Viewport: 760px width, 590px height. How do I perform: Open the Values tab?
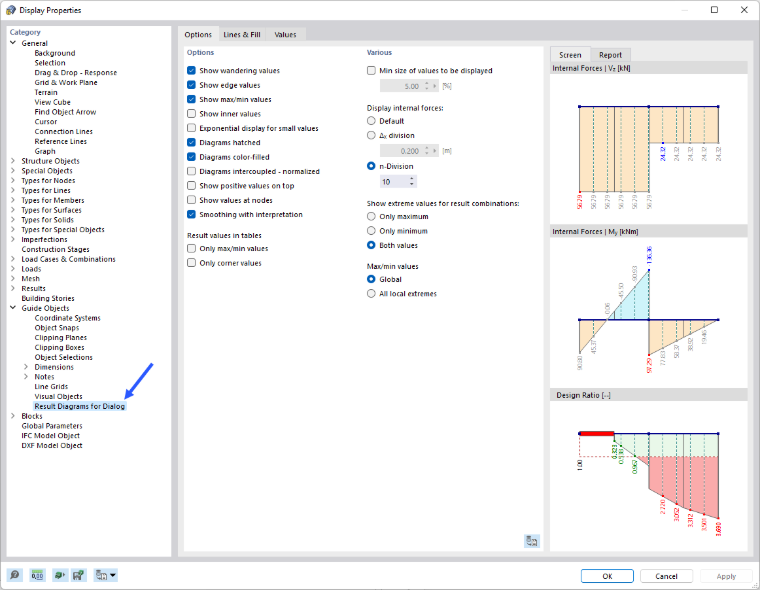(x=285, y=34)
